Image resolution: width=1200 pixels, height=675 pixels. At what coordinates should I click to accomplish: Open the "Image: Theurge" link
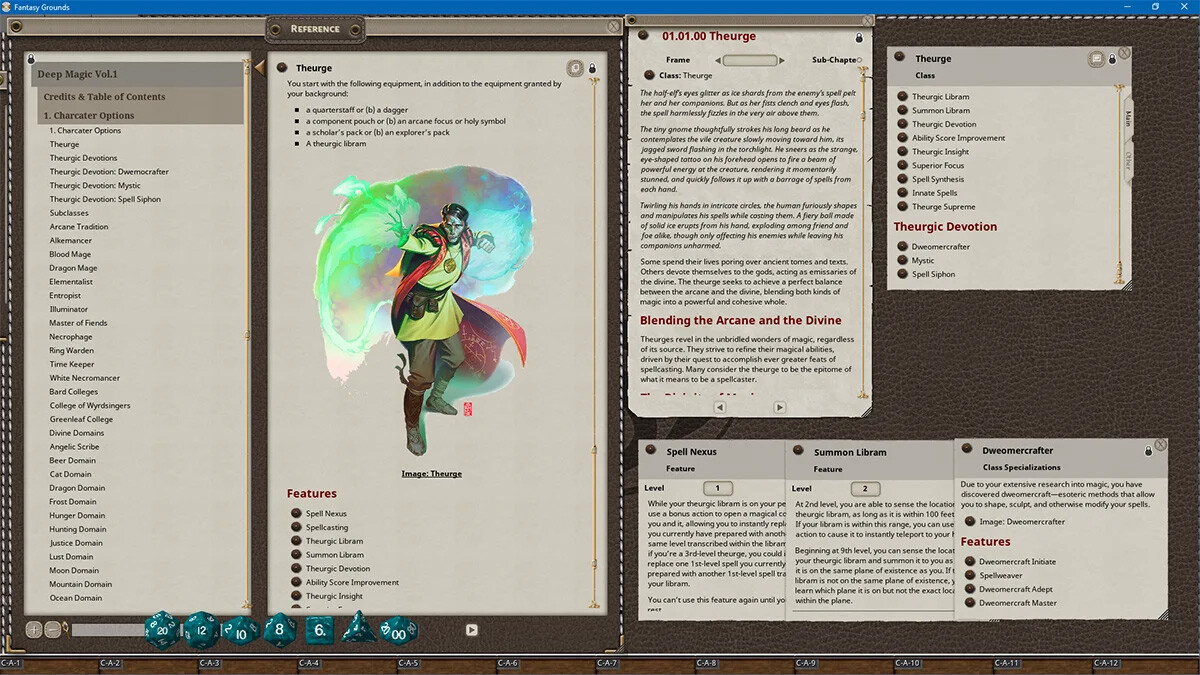[x=432, y=473]
